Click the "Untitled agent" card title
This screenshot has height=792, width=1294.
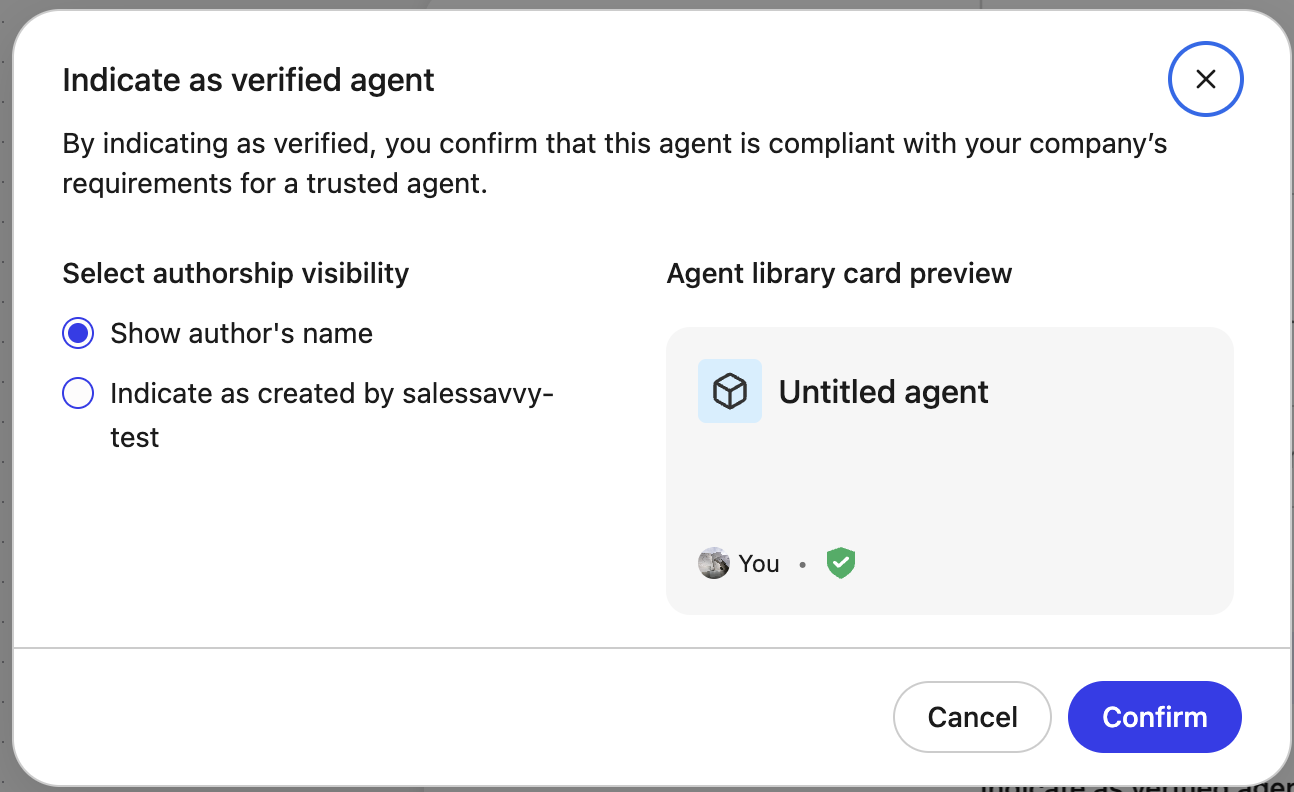[883, 392]
